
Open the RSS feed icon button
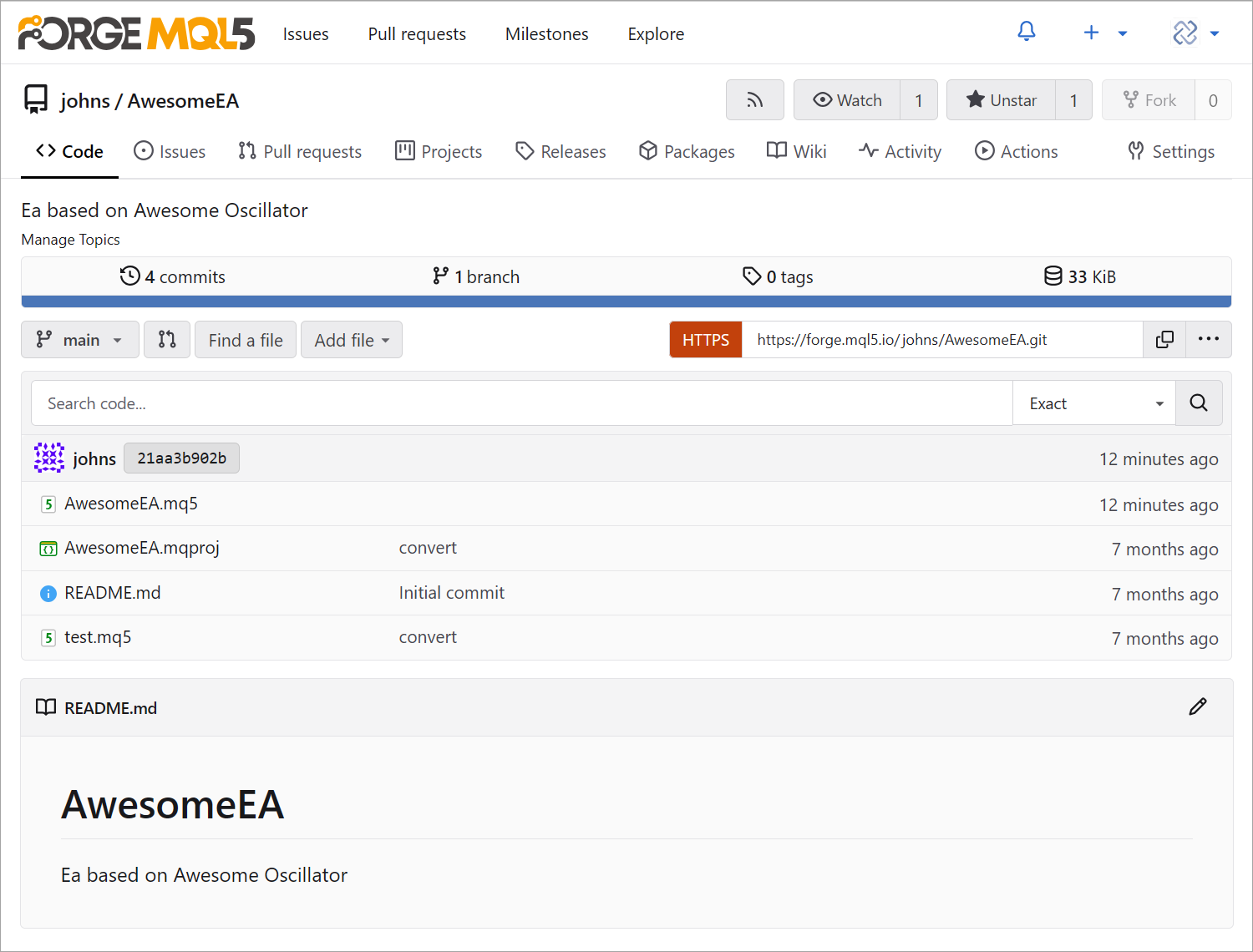coord(754,100)
